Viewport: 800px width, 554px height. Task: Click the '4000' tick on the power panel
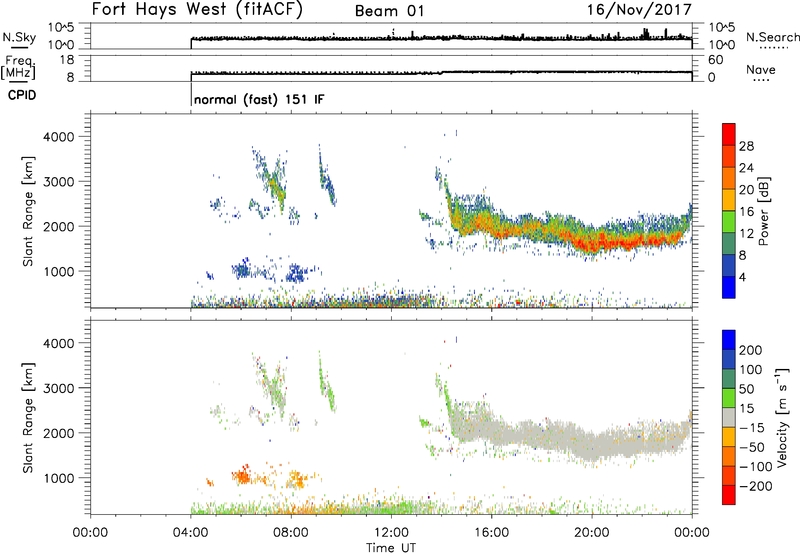click(59, 137)
